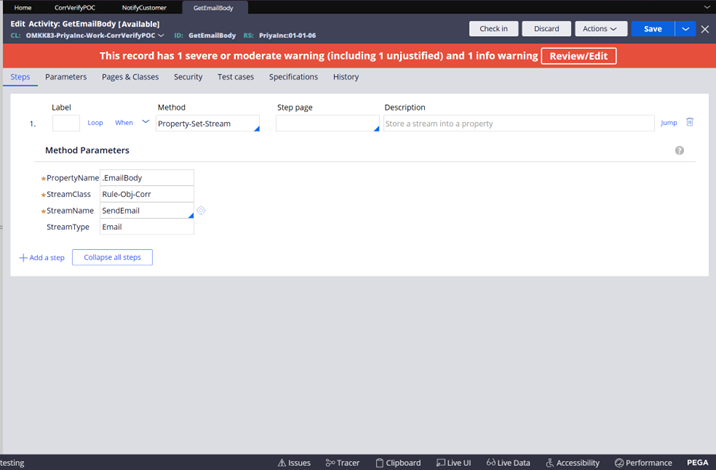716x470 pixels.
Task: Click the When link on step 1
Action: 124,122
